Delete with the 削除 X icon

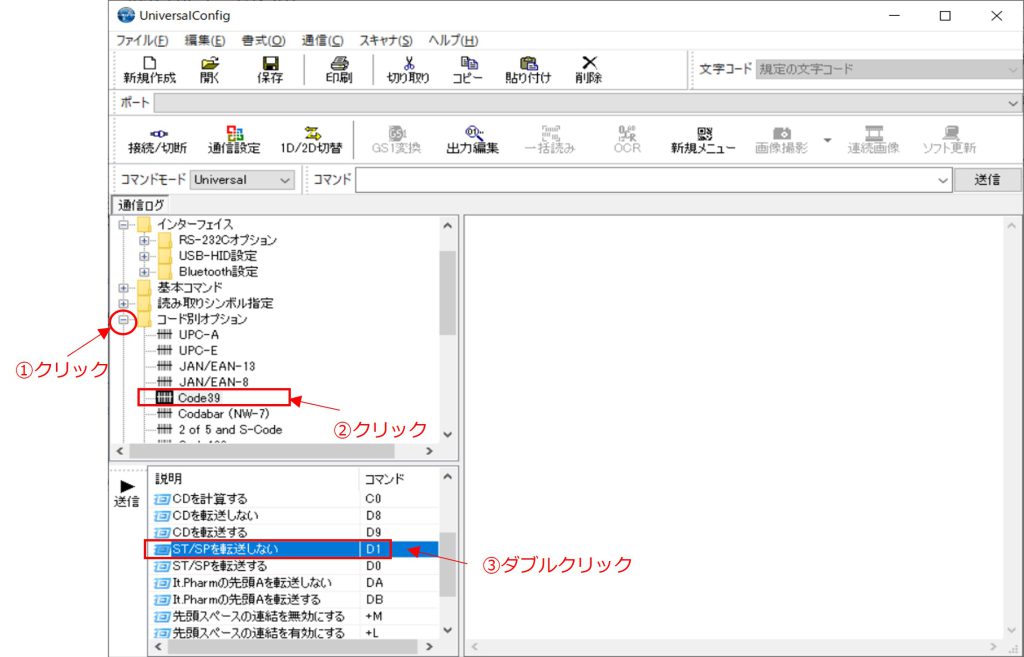[588, 70]
